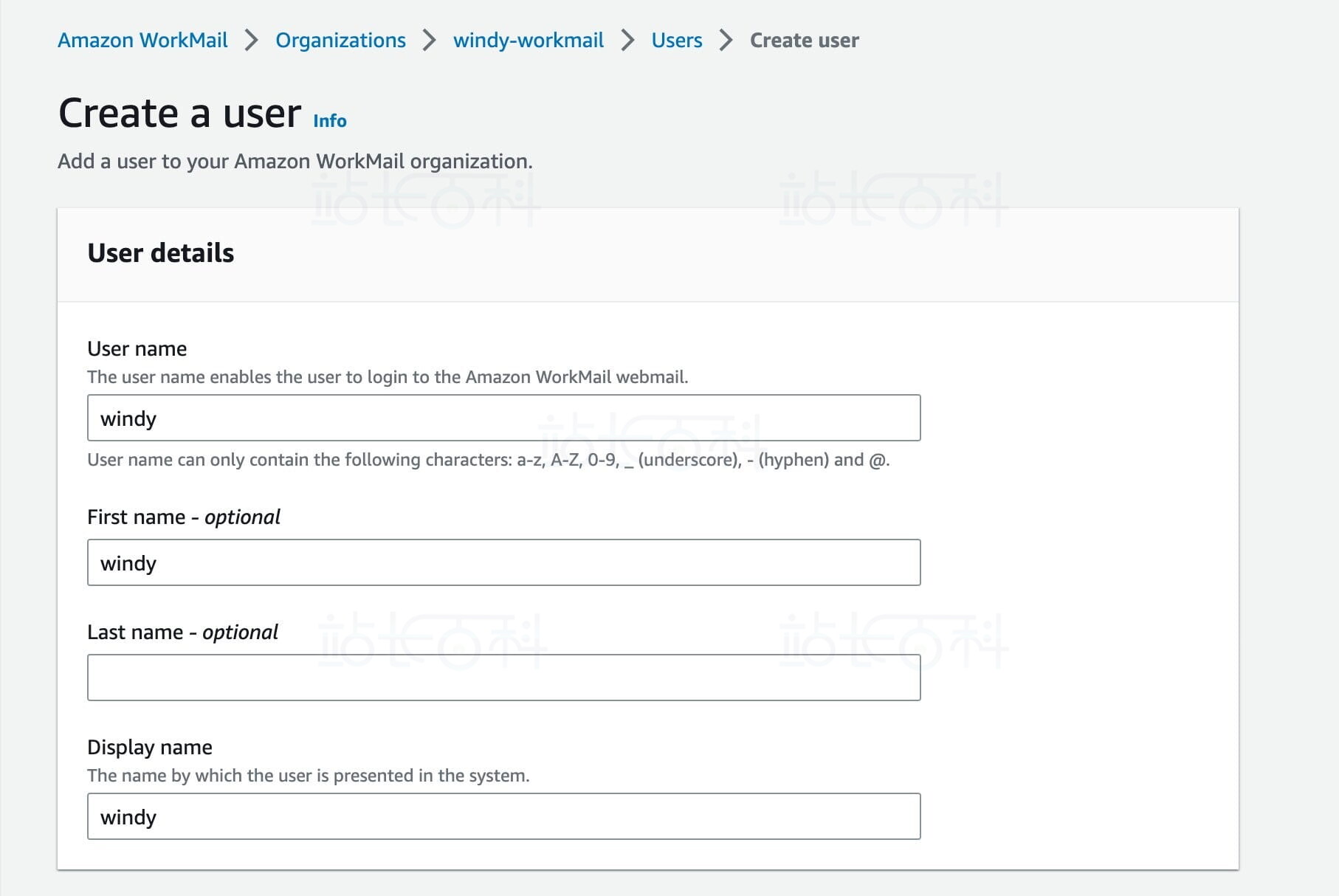
Task: Click the Last name - optional label
Action: [182, 632]
